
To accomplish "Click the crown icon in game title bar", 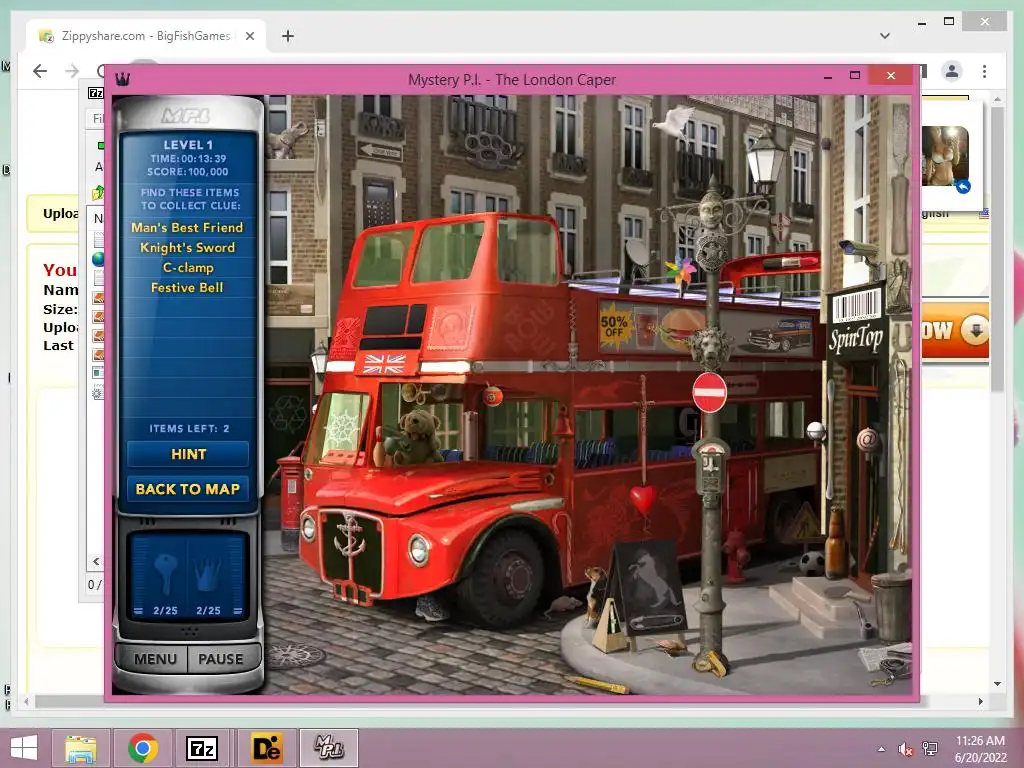I will 123,79.
